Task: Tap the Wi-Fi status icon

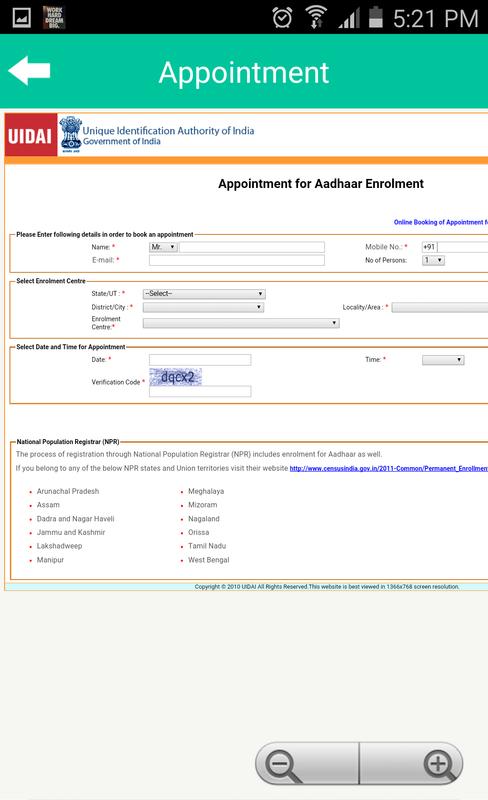Action: [316, 17]
